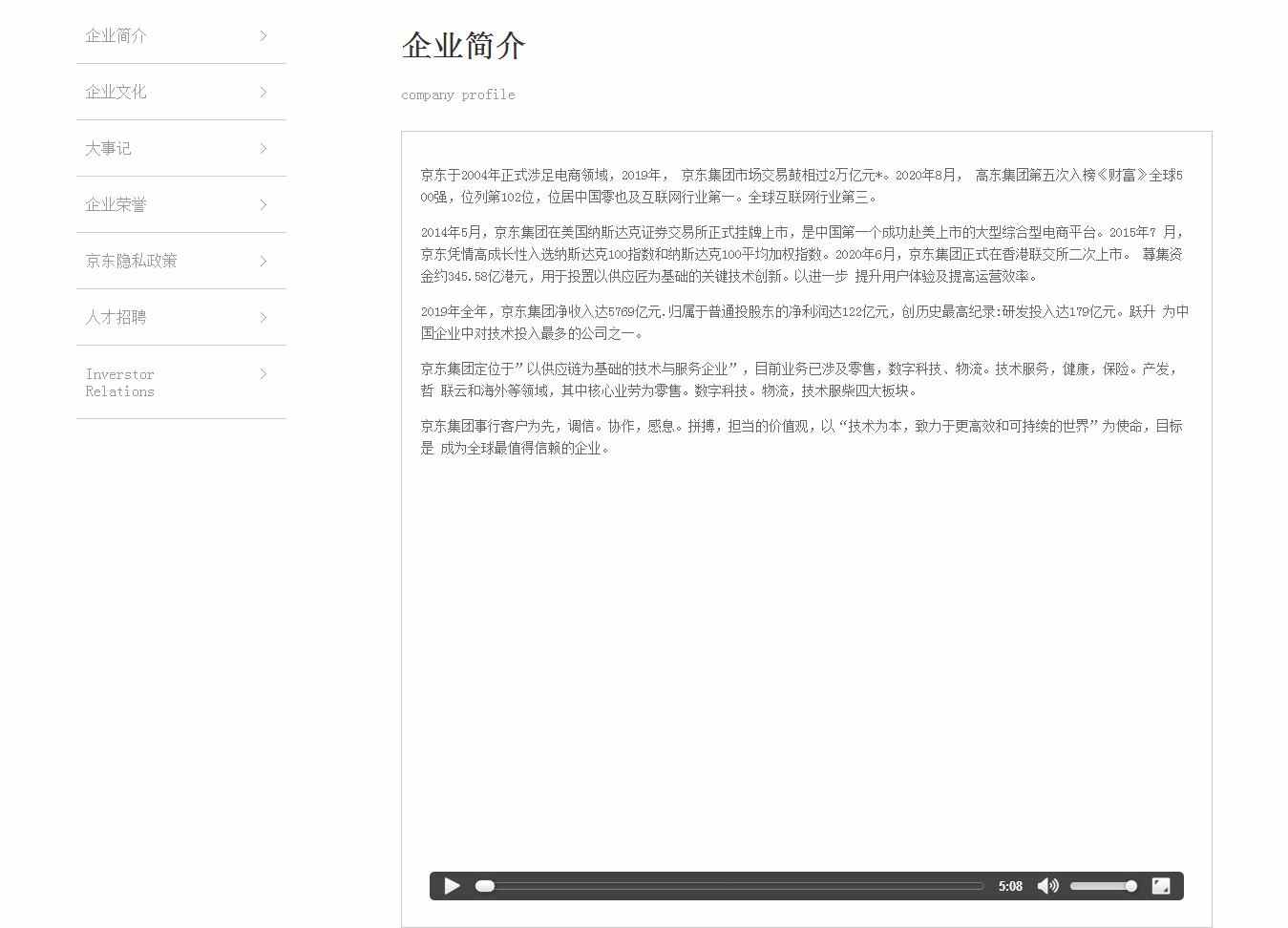Click the company profile subtitle text
The image size is (1288, 928).
point(458,95)
